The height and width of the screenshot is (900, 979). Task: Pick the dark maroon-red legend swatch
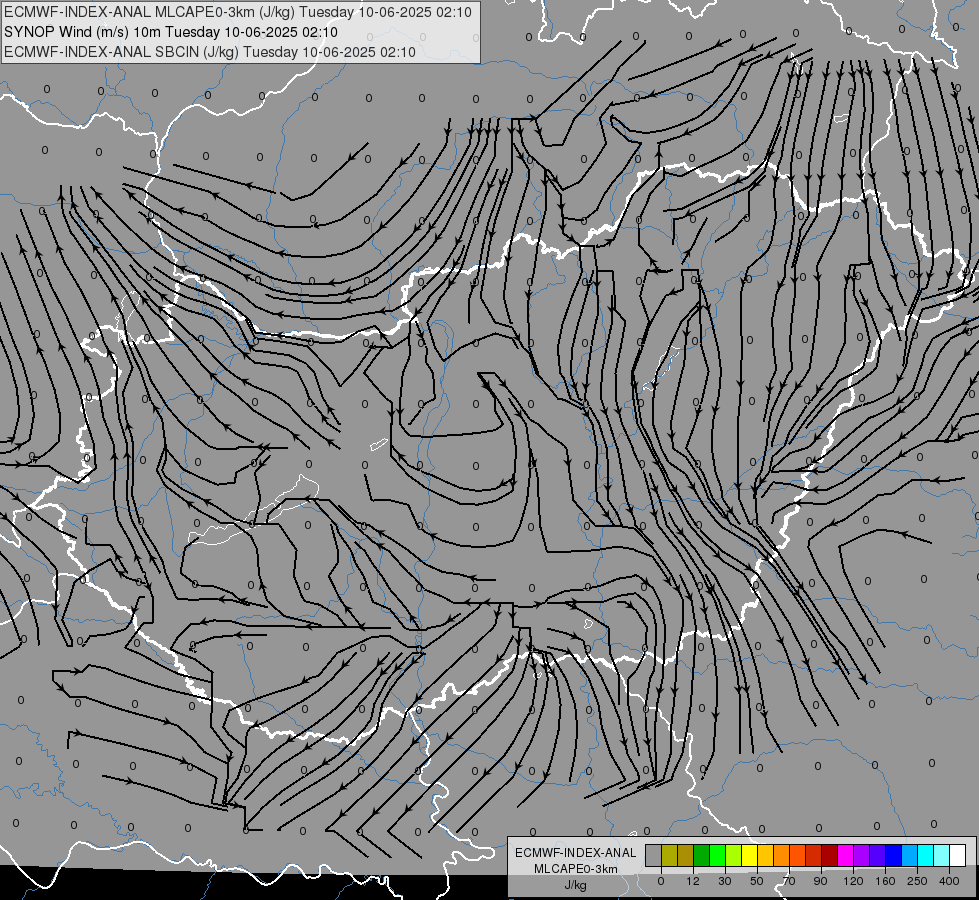tap(830, 855)
